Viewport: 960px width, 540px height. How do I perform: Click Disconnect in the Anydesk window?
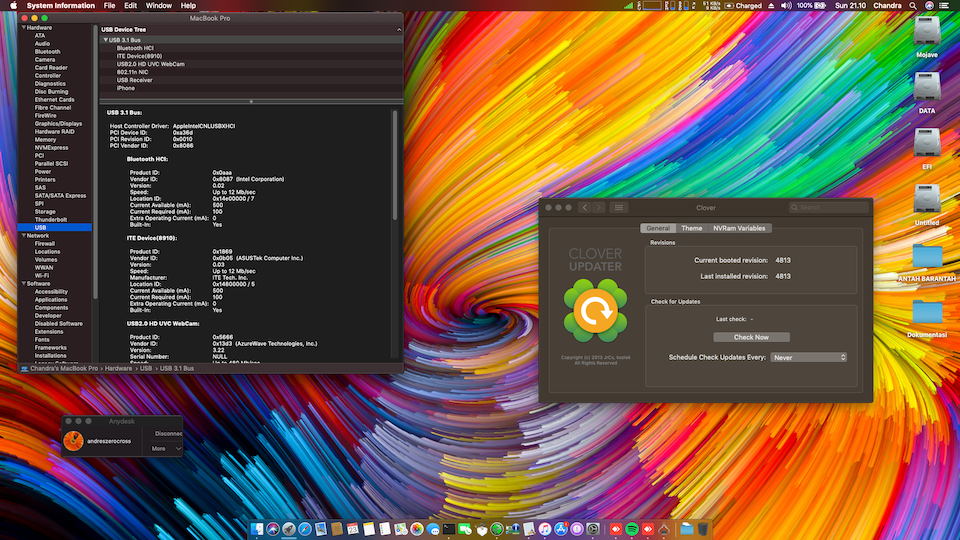tap(167, 433)
